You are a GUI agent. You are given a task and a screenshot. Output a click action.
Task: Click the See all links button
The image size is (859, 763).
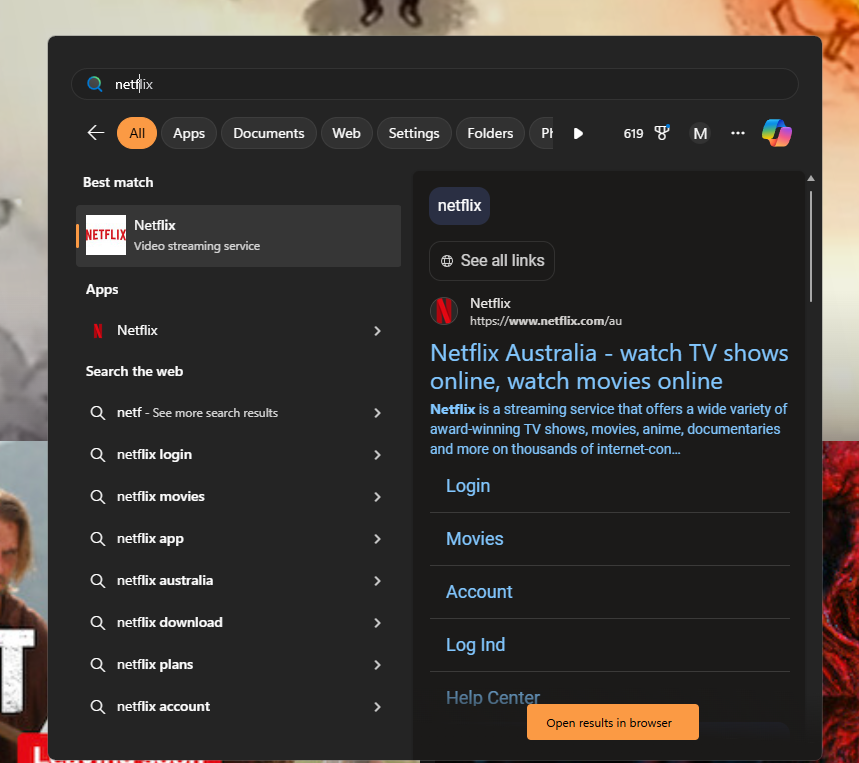tap(491, 261)
